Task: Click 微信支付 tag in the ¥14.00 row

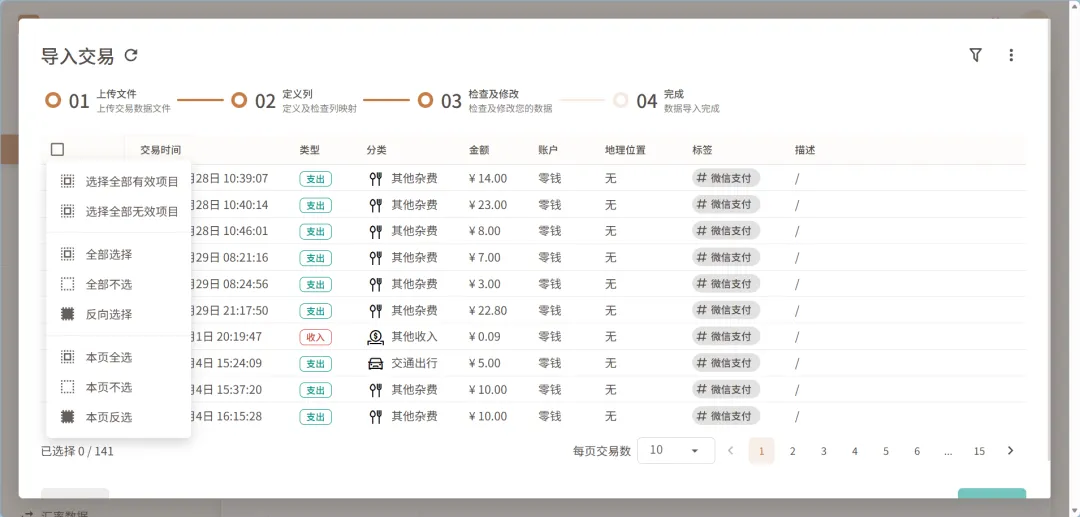Action: click(x=726, y=178)
